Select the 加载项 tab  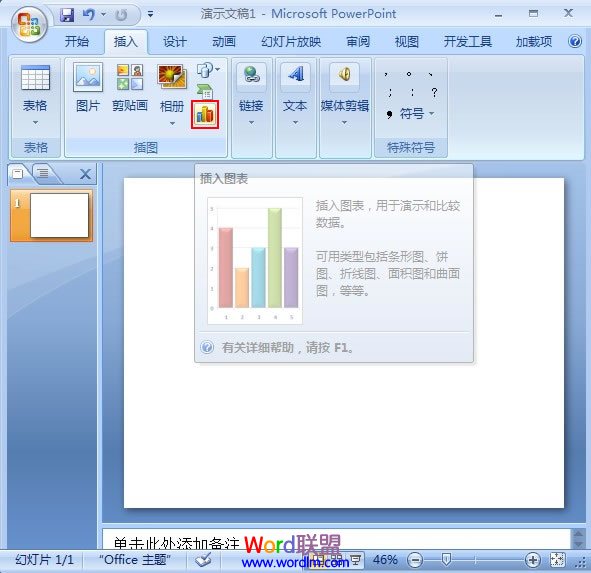534,41
